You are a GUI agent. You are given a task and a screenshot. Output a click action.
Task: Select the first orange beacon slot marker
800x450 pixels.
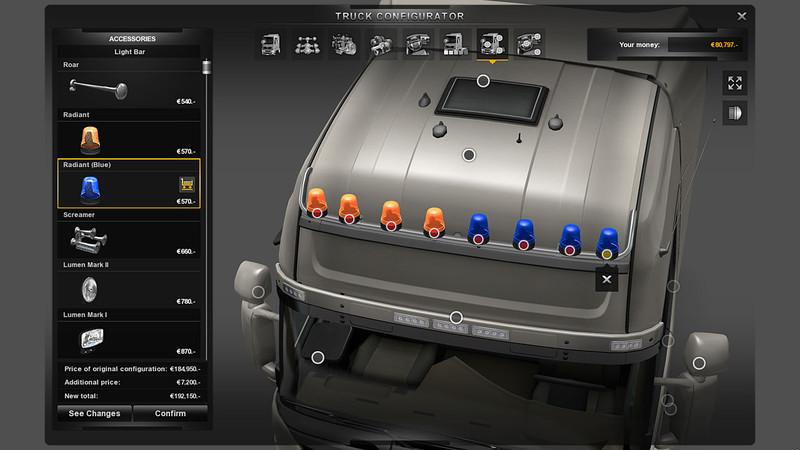pos(317,213)
